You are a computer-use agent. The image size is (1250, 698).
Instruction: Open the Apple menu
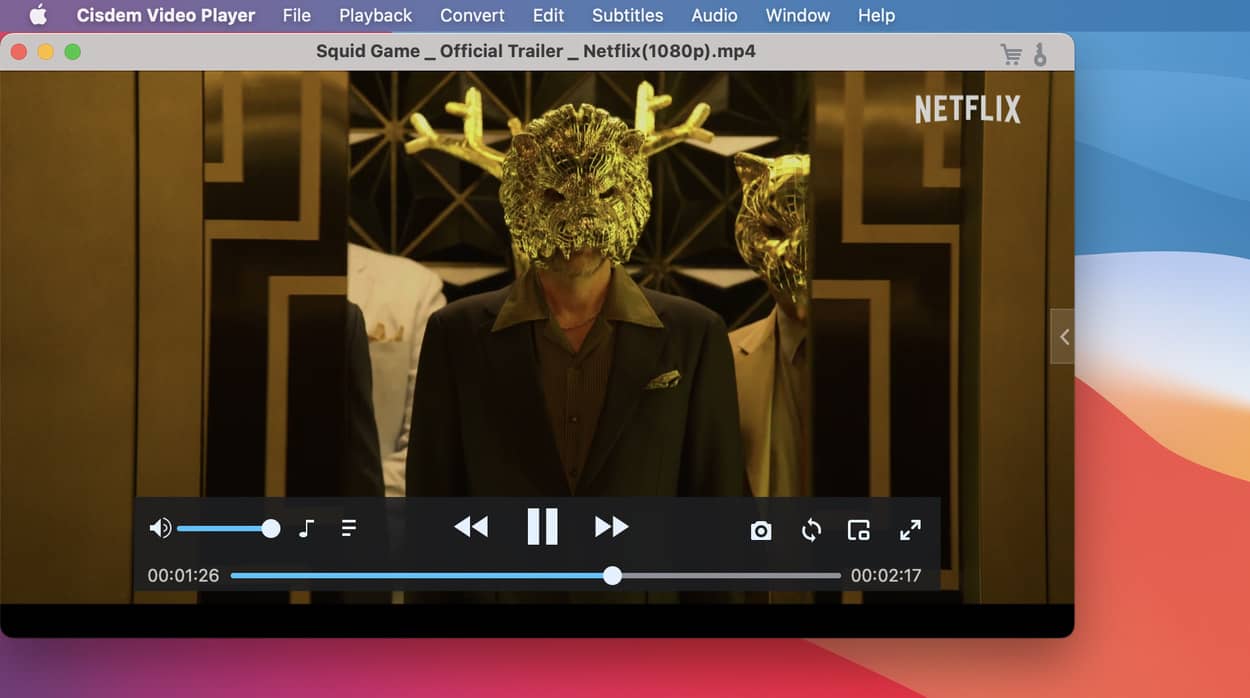click(38, 14)
